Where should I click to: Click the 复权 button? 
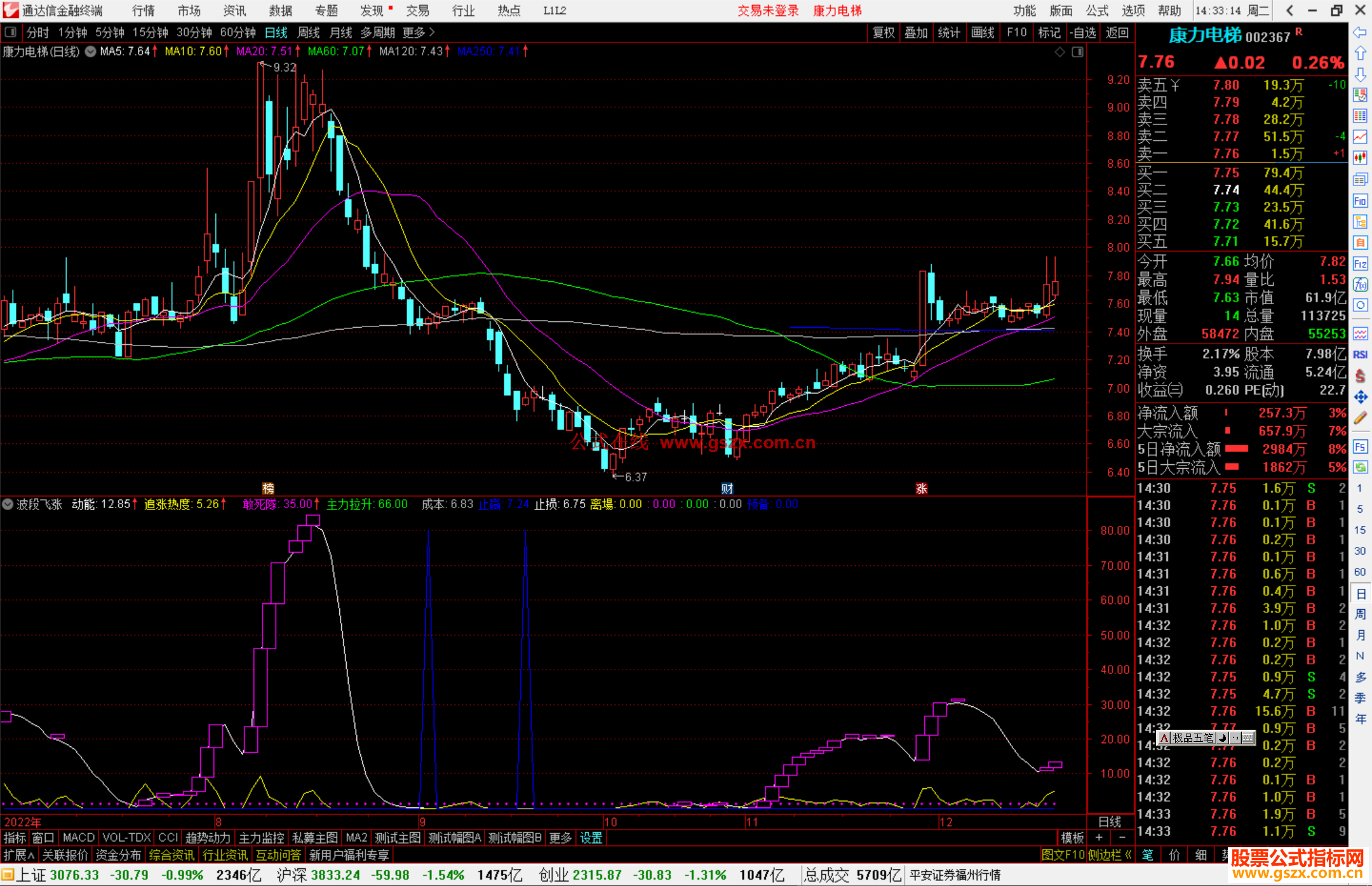[884, 32]
